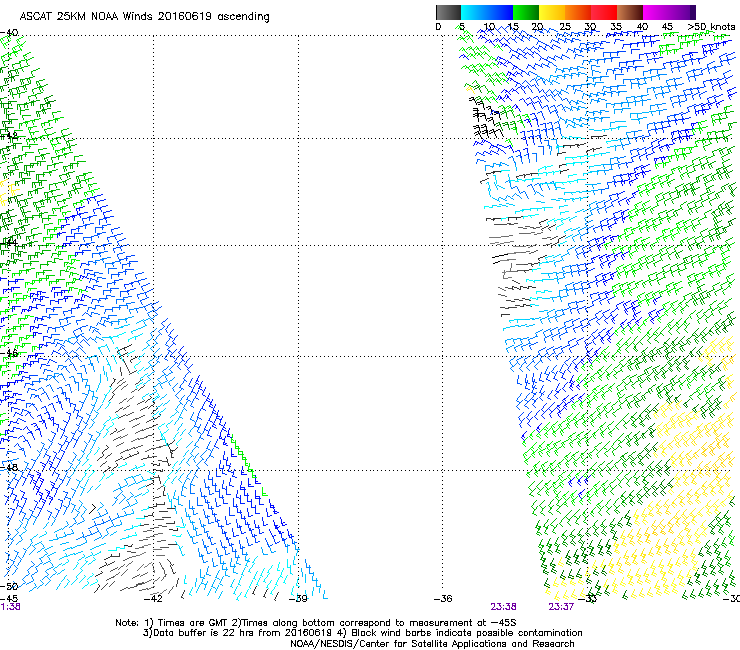
Task: Select the orange 25-30 knots color bar segment
Action: pos(578,12)
